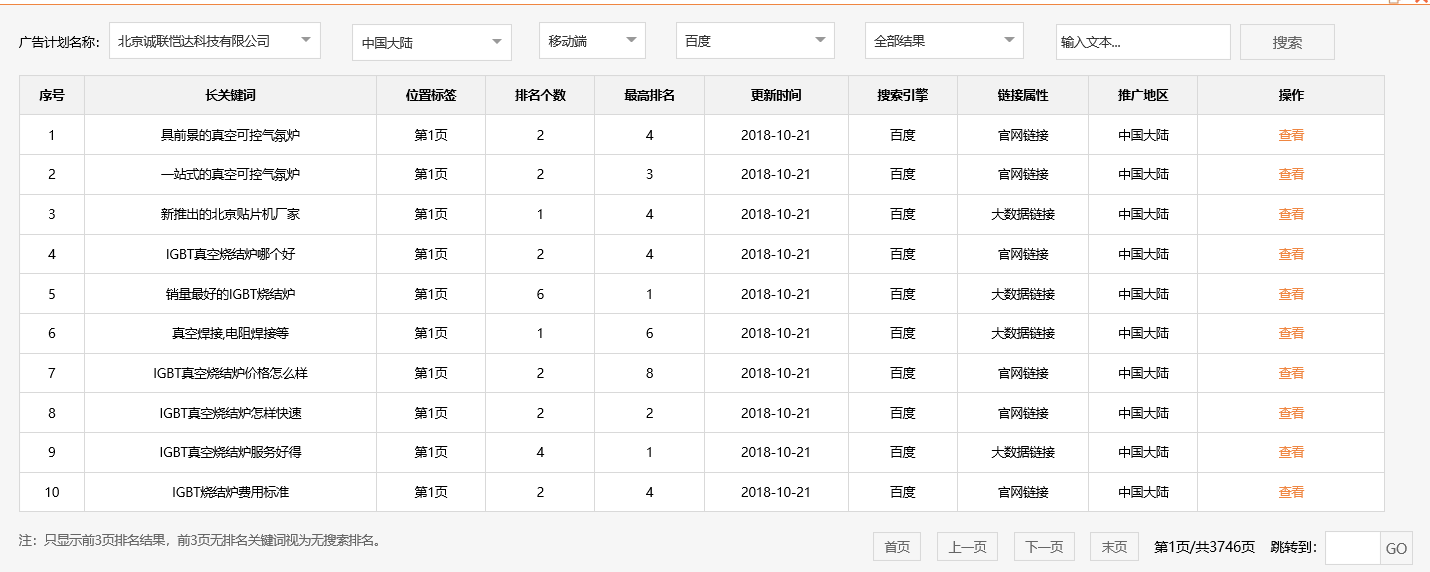Click the GO jump button
Viewport: 1430px width, 572px height.
tap(1396, 548)
